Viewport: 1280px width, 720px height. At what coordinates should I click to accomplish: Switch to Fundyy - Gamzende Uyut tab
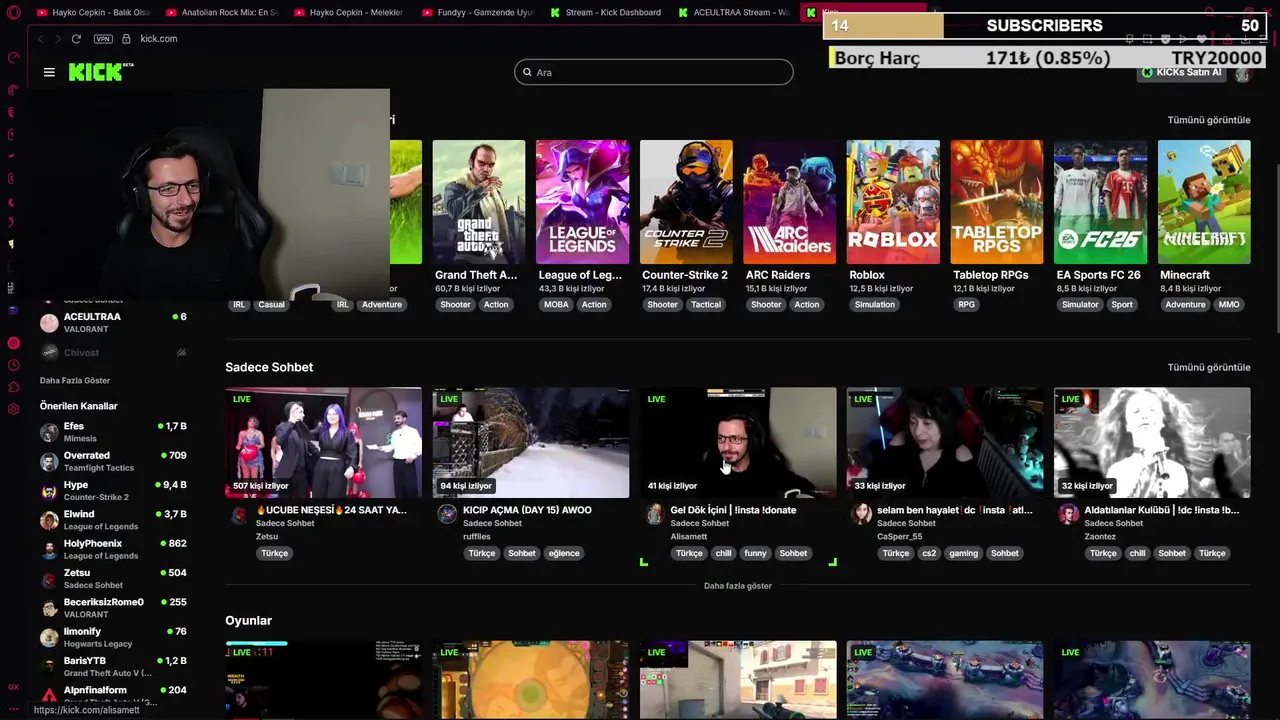pyautogui.click(x=477, y=12)
